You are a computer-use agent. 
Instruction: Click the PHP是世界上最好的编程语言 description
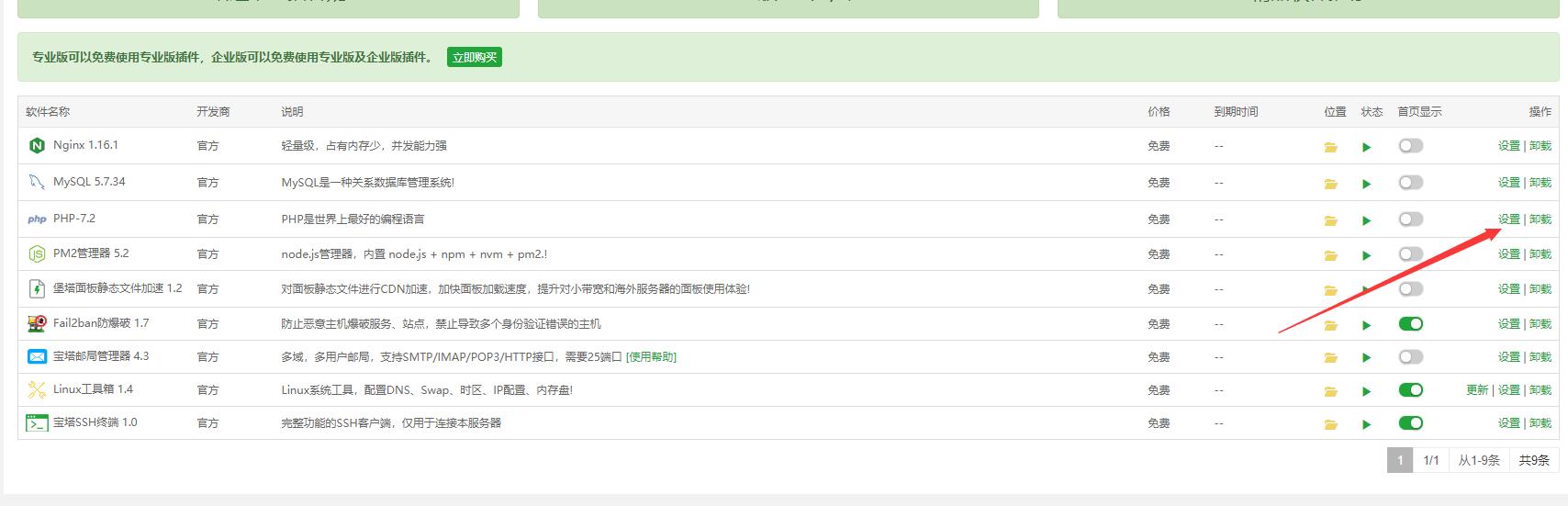coord(353,219)
